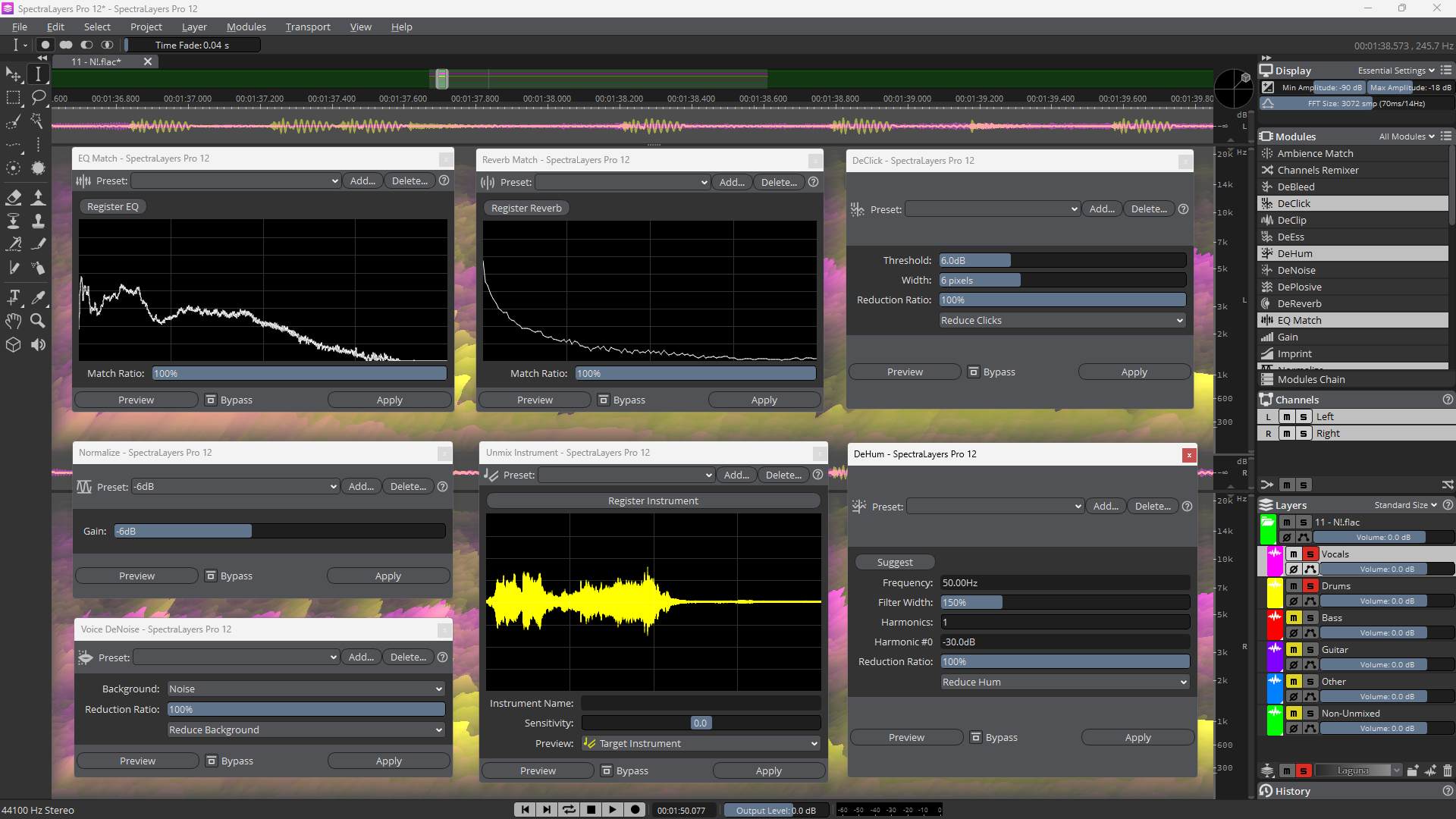Adjust Threshold slider in DeClick
Viewport: 1456px width, 819px height.
1062,260
